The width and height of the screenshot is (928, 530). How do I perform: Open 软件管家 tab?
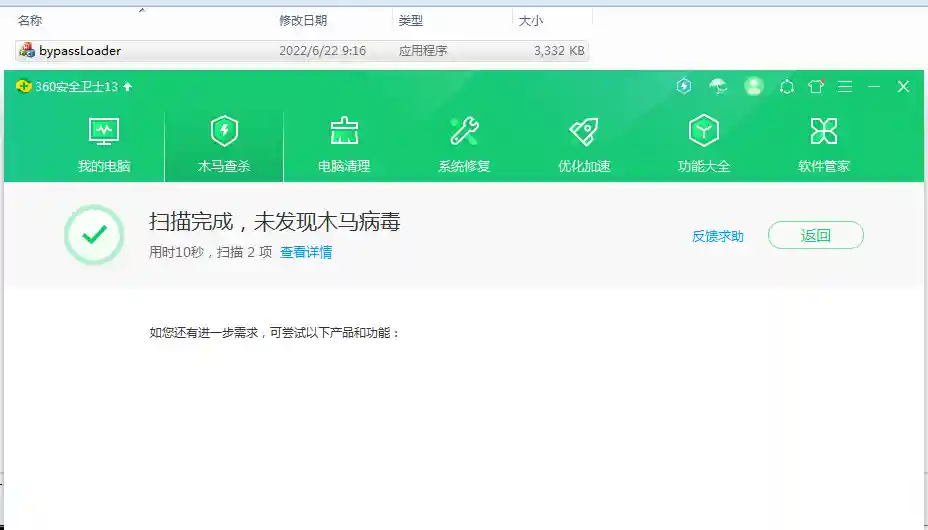(x=824, y=146)
